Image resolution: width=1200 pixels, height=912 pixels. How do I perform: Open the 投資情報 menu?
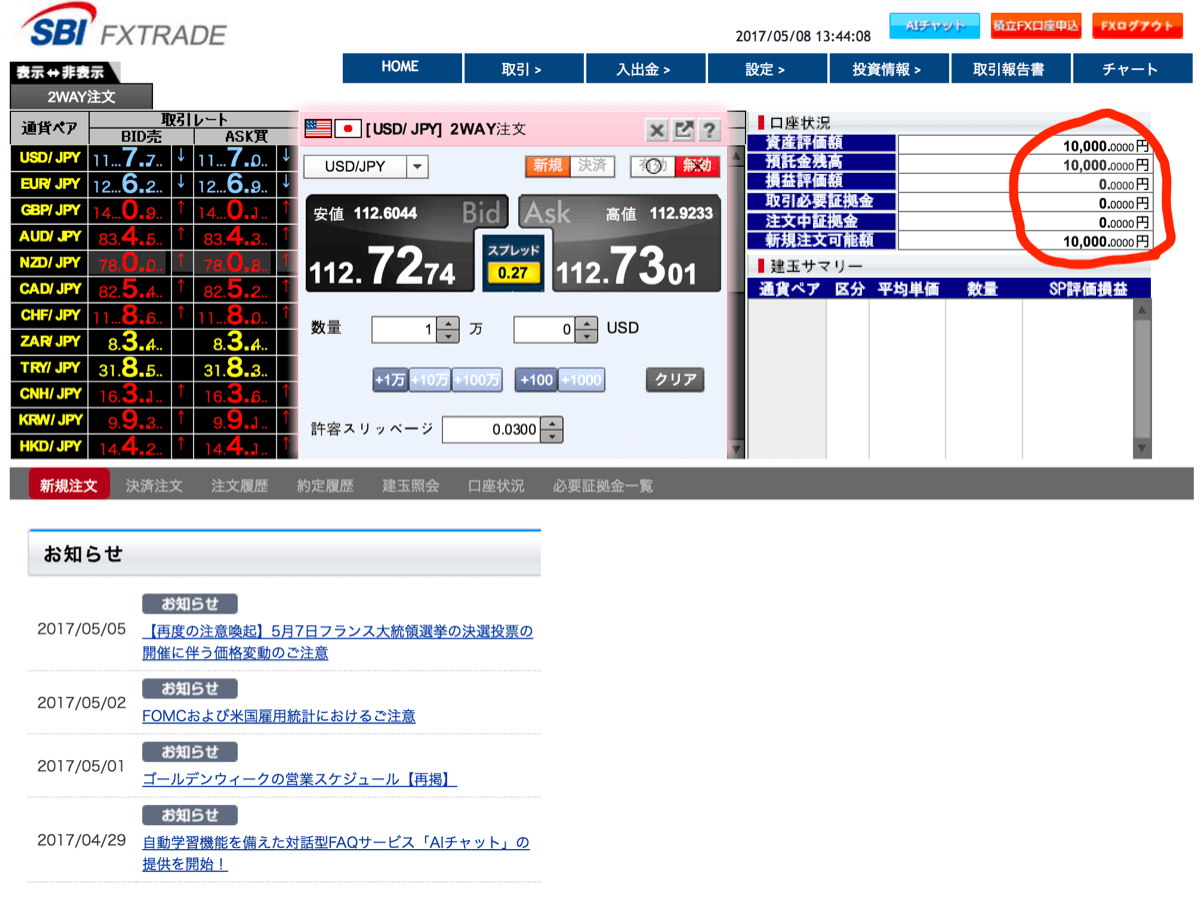(x=887, y=69)
